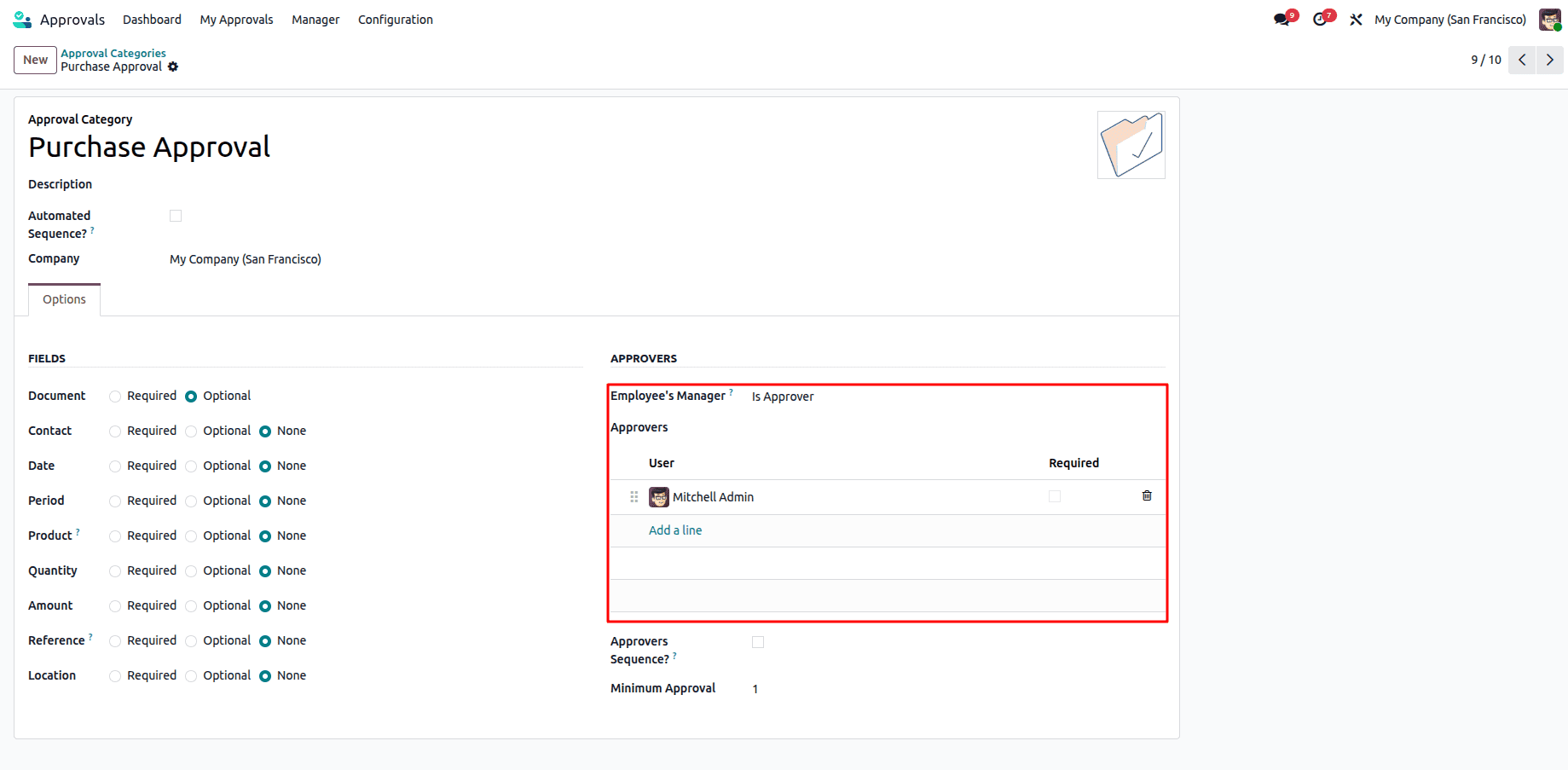Set Period to Required
This screenshot has height=770, width=1568.
click(x=115, y=501)
